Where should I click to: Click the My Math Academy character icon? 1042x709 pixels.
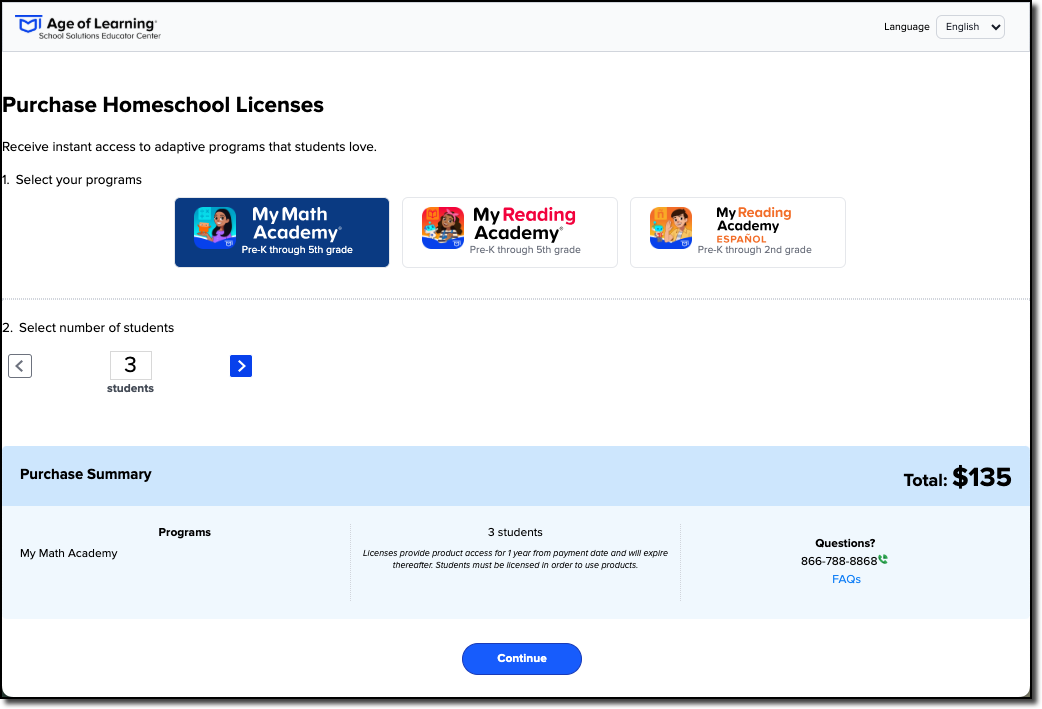coord(215,228)
